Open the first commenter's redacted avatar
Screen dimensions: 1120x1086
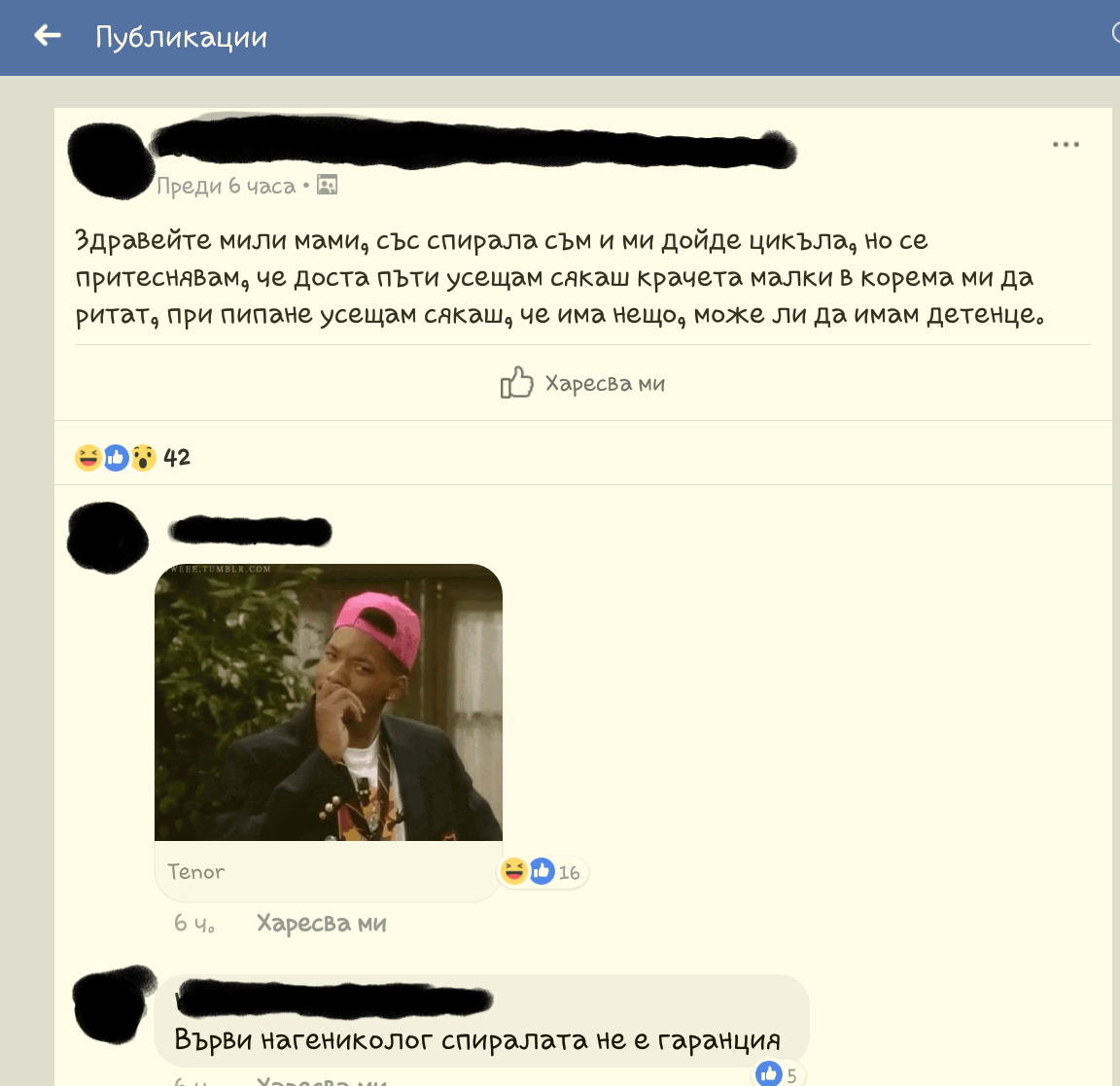(107, 538)
